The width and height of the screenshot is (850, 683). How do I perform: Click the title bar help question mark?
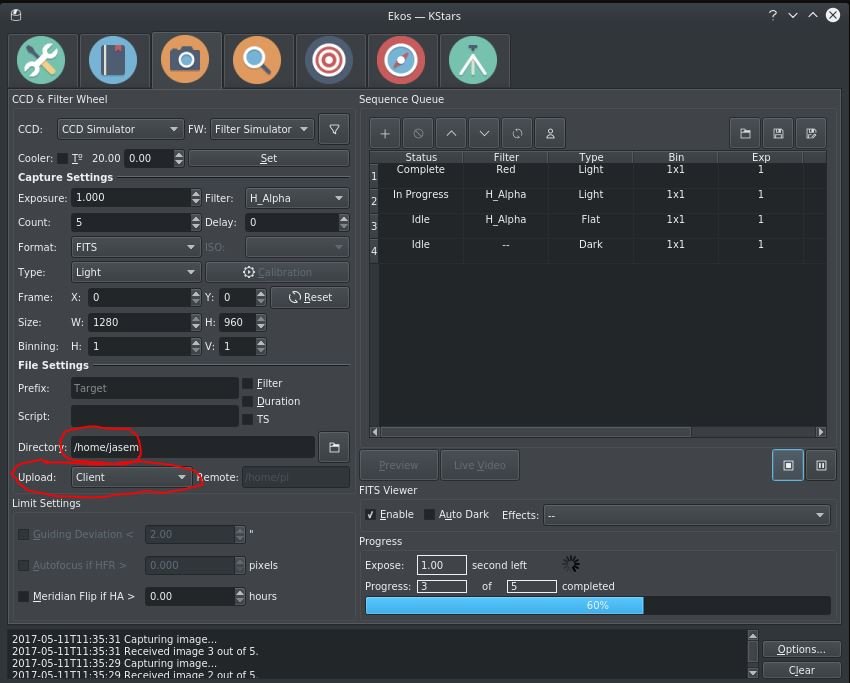point(773,15)
